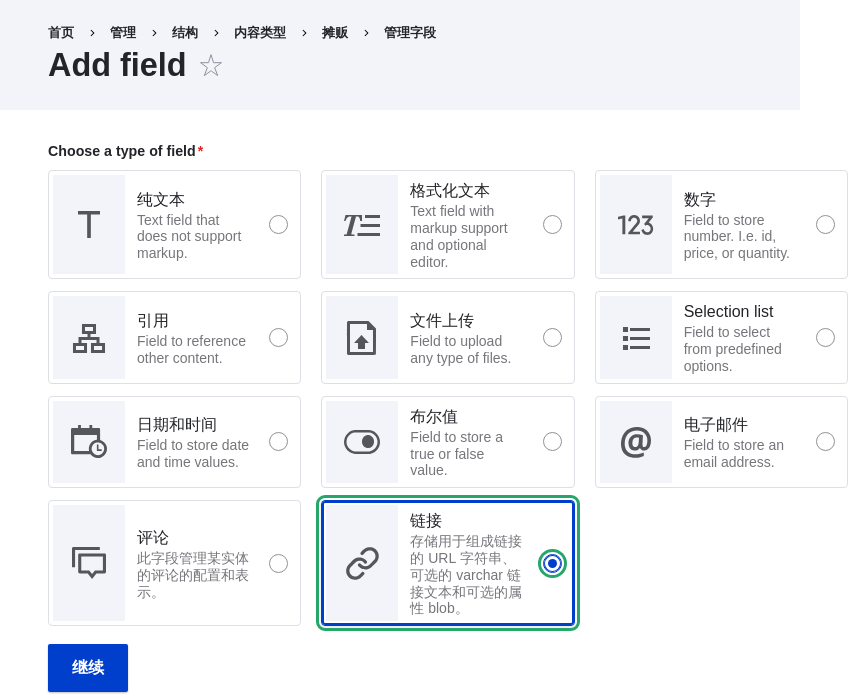Viewport: 848px width, 695px height.
Task: Select the 链接 link field icon
Action: click(362, 563)
